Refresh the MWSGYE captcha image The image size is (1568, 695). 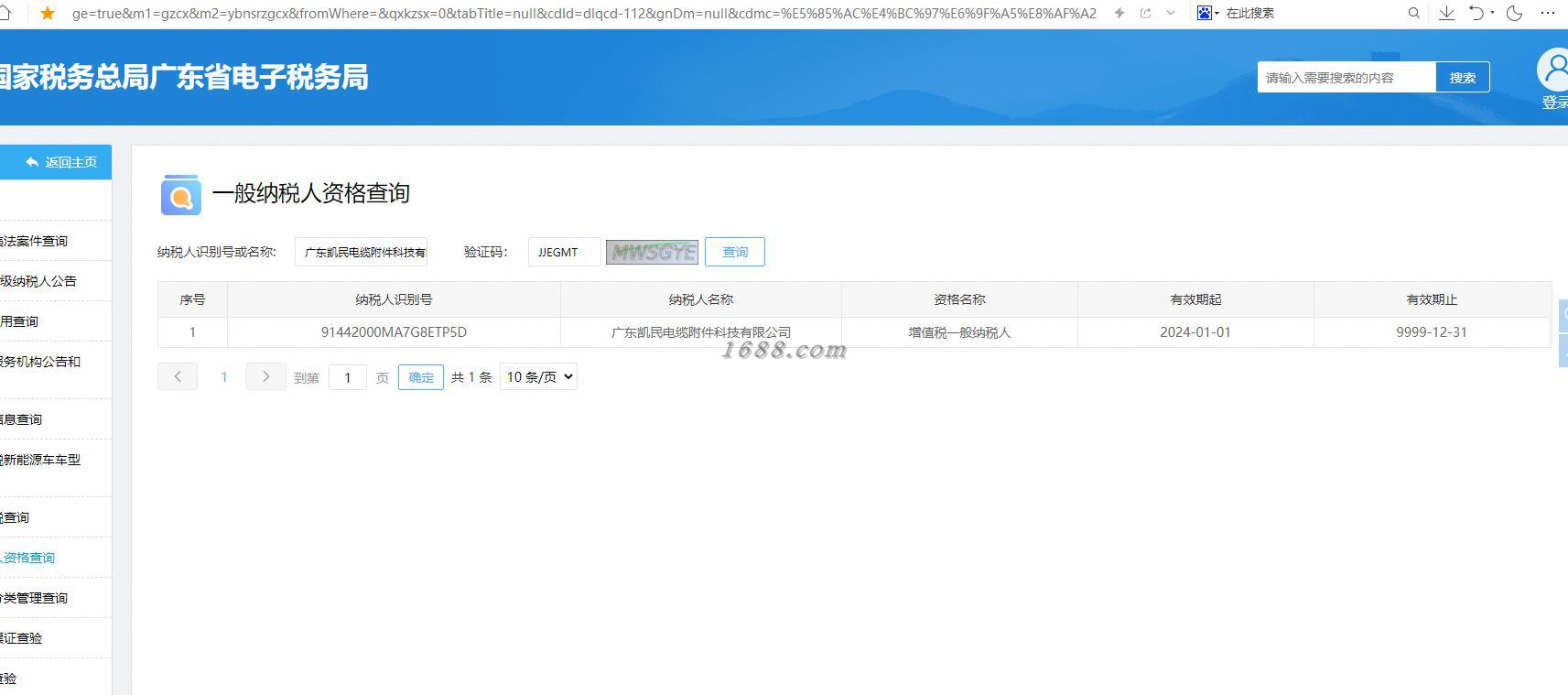coord(652,252)
